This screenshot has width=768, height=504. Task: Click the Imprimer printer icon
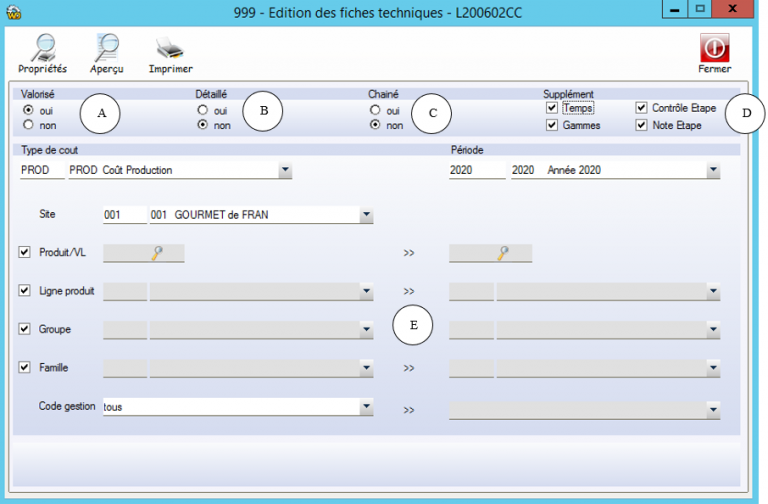170,47
